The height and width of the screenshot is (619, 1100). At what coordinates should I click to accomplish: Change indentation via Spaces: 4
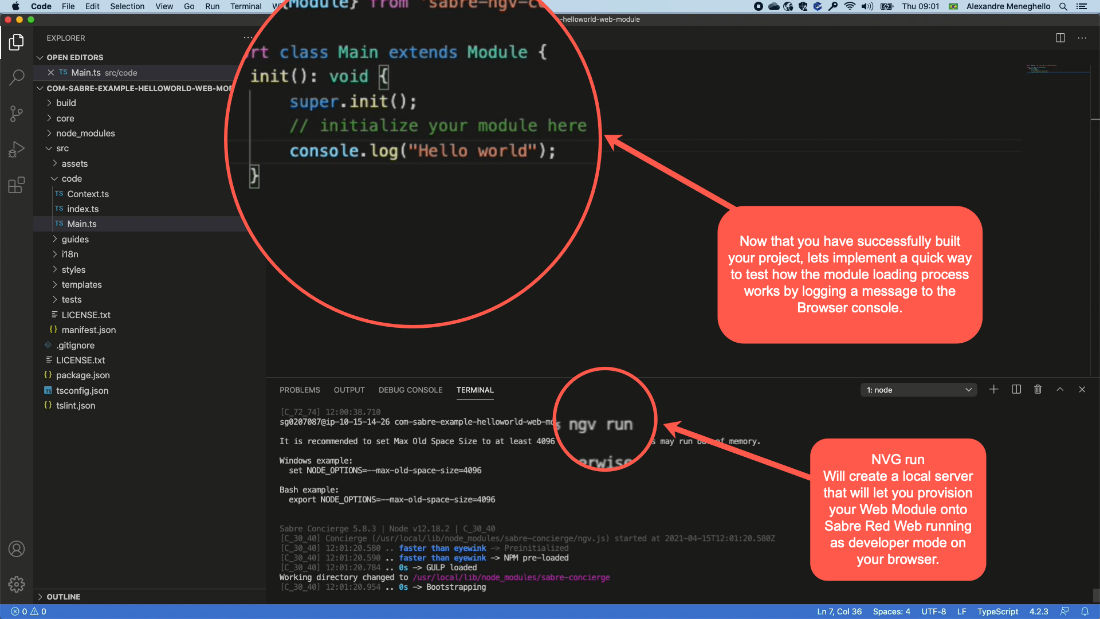[892, 611]
